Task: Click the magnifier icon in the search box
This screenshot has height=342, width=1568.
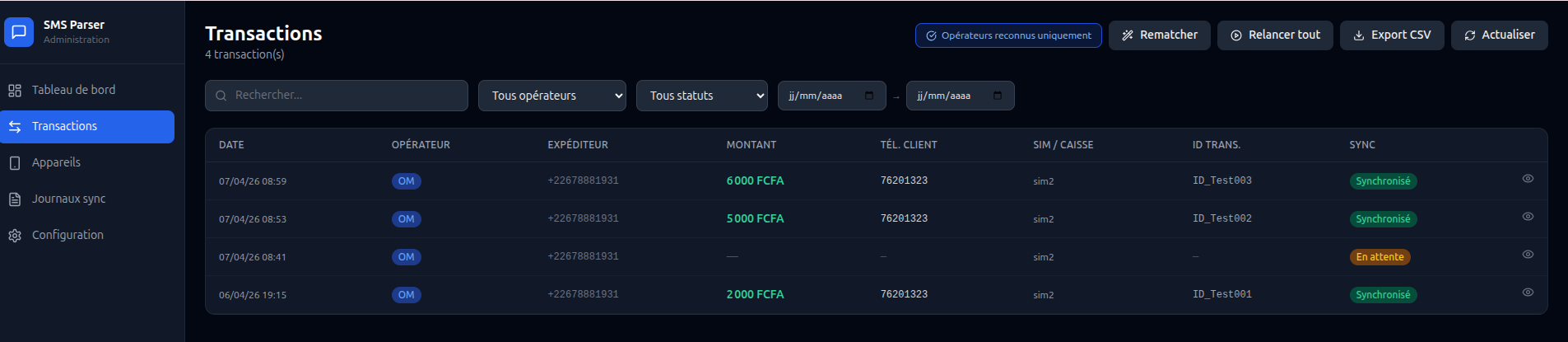Action: [x=221, y=96]
